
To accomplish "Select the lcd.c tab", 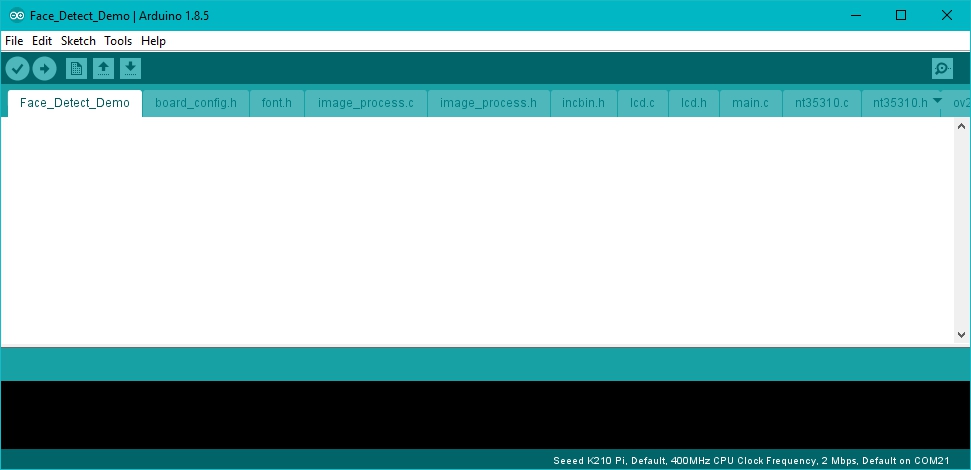I will click(x=643, y=103).
